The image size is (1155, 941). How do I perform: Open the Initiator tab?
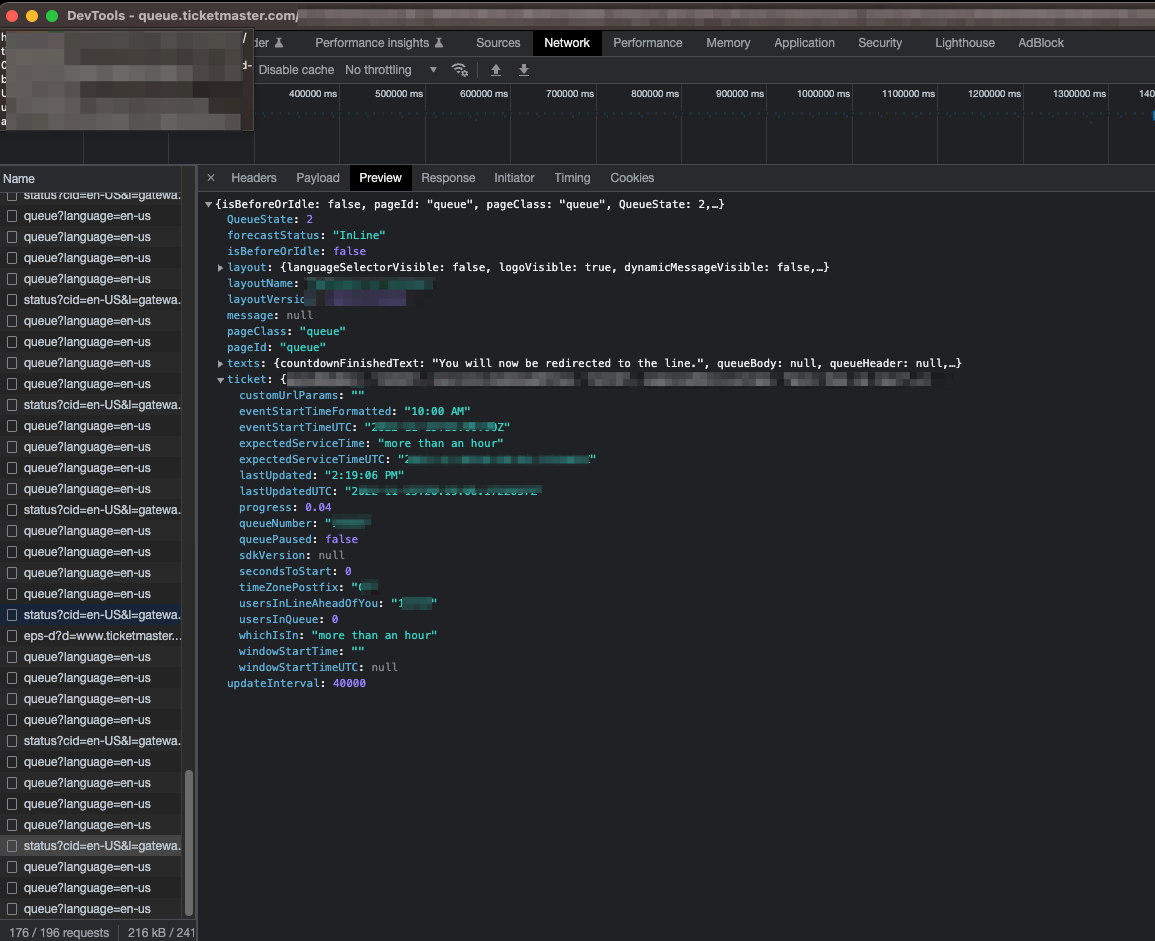click(514, 178)
